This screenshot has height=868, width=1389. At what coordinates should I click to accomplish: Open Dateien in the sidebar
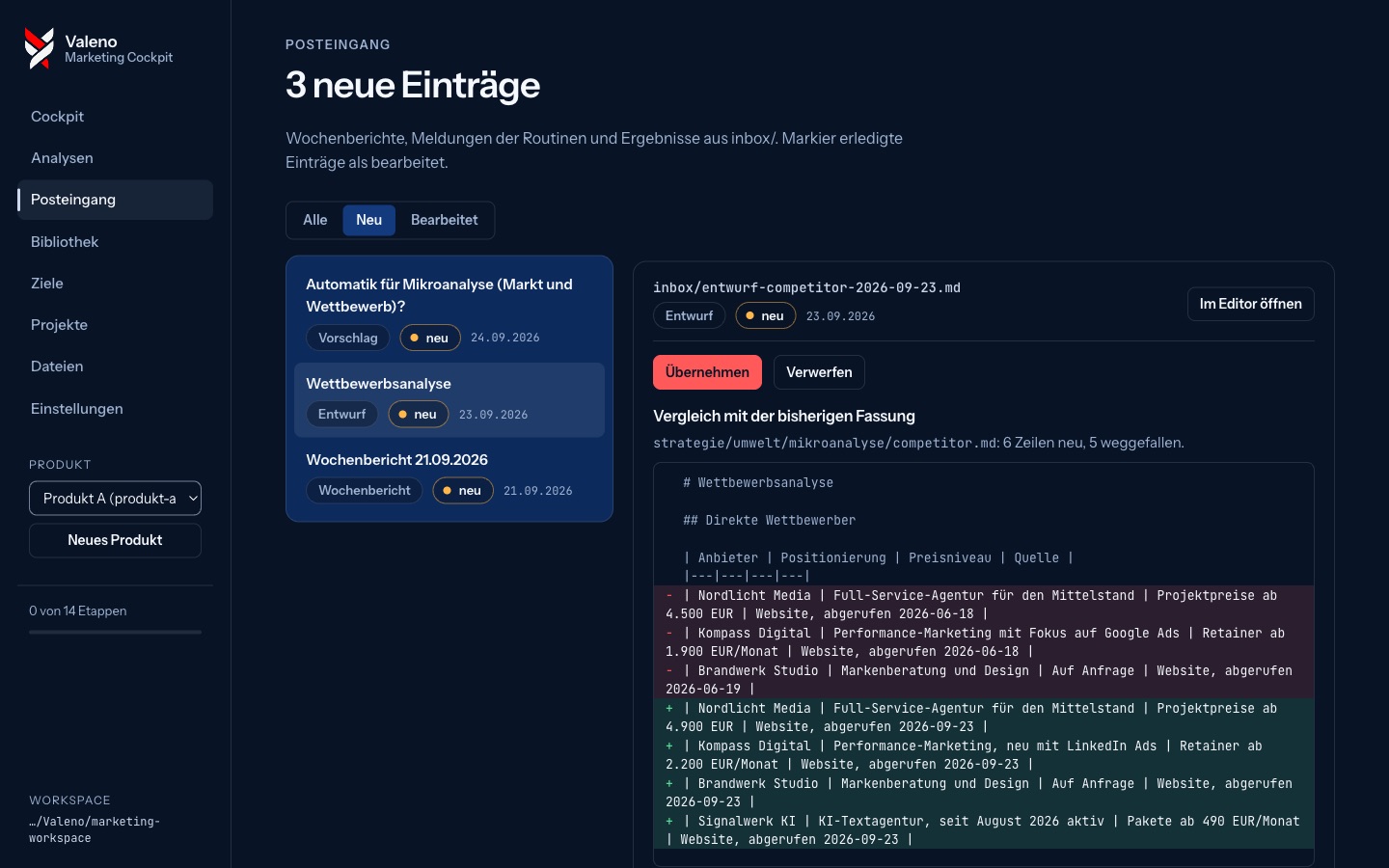[x=115, y=366]
